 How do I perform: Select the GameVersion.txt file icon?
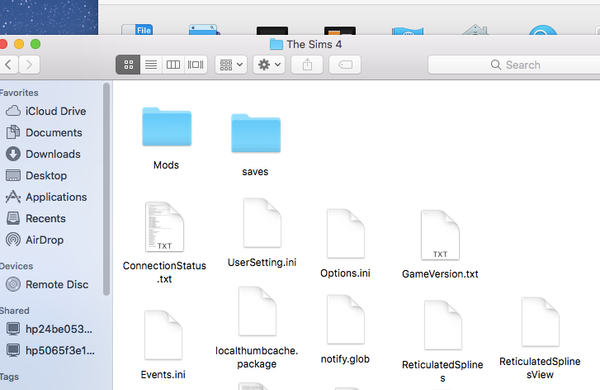(x=440, y=235)
